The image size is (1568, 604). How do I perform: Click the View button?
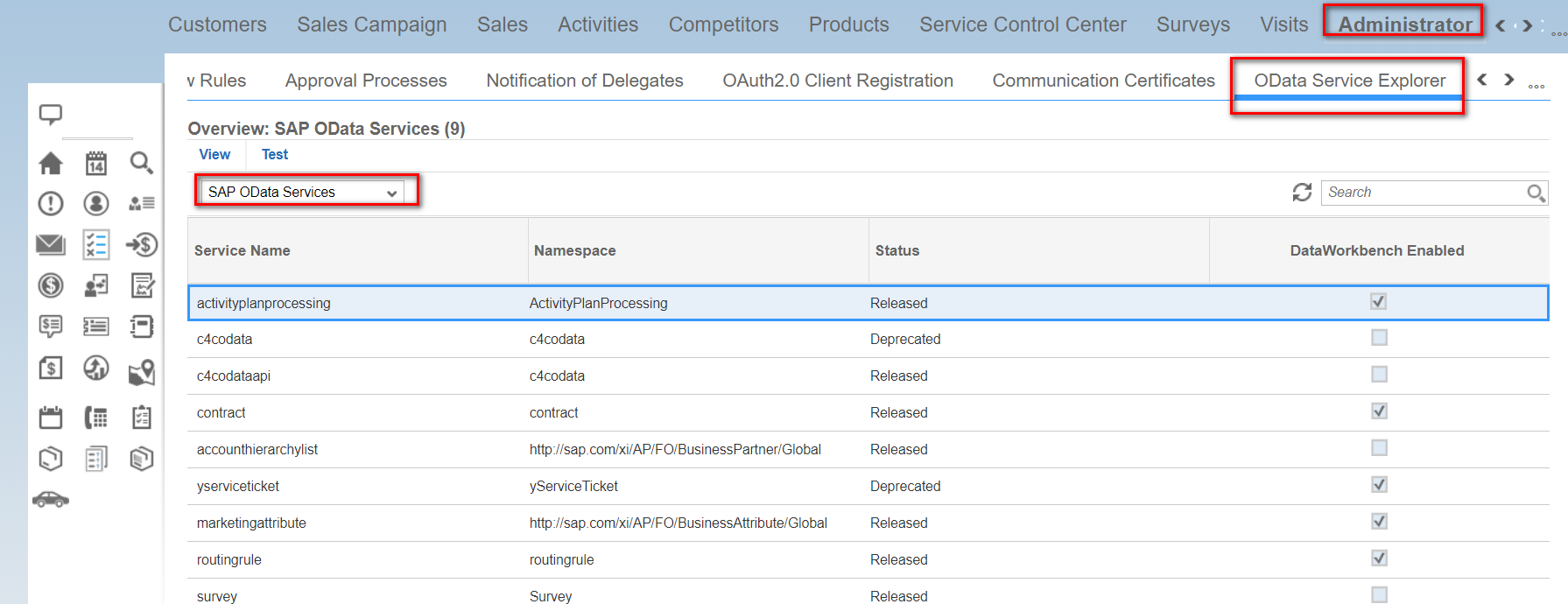click(x=214, y=154)
